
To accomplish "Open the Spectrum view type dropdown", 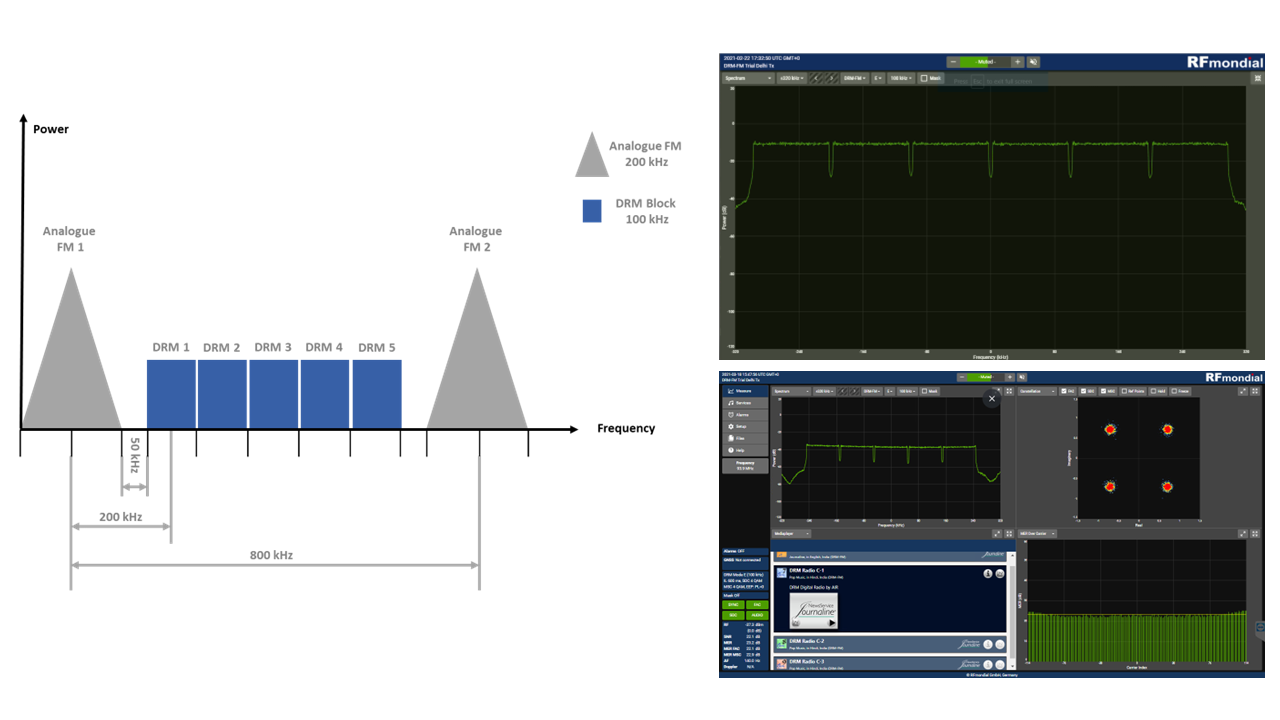I will click(x=791, y=391).
